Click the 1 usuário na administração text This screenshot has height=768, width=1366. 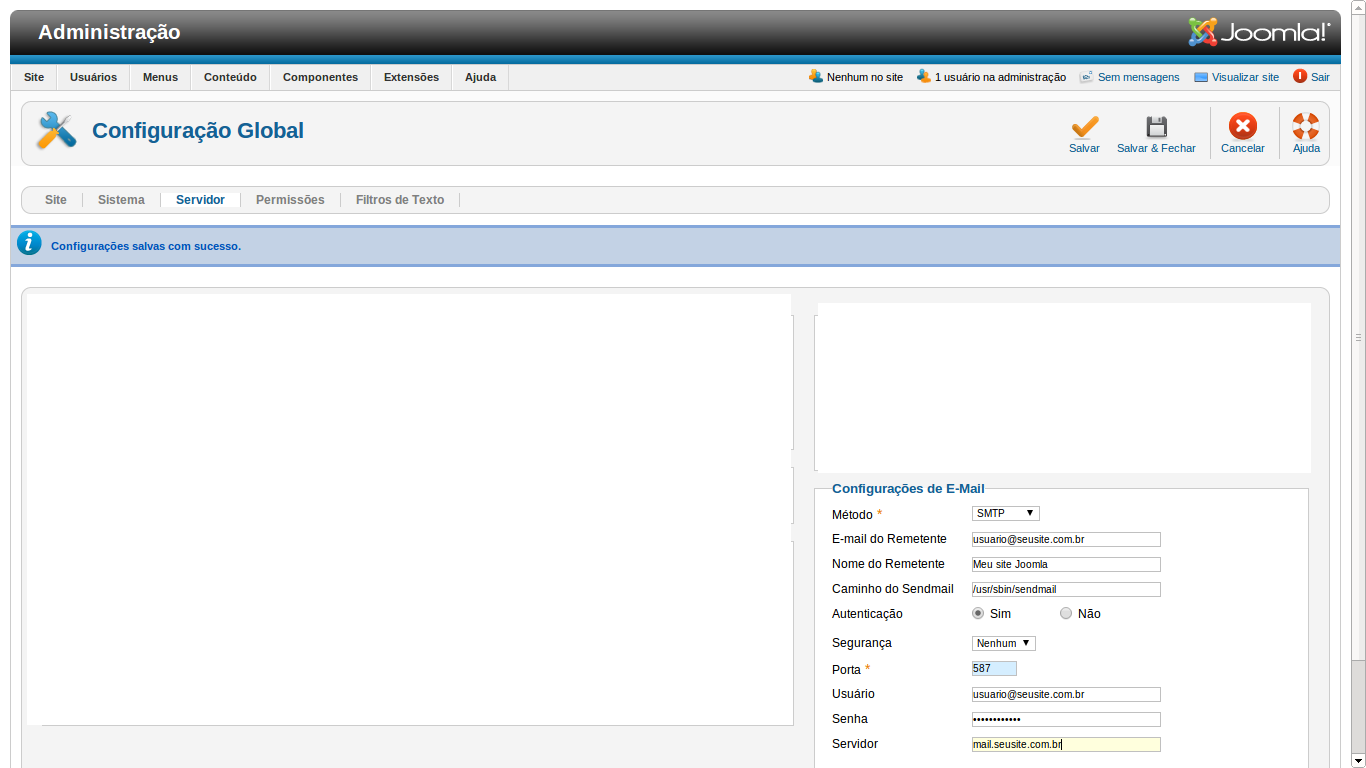click(x=1000, y=77)
